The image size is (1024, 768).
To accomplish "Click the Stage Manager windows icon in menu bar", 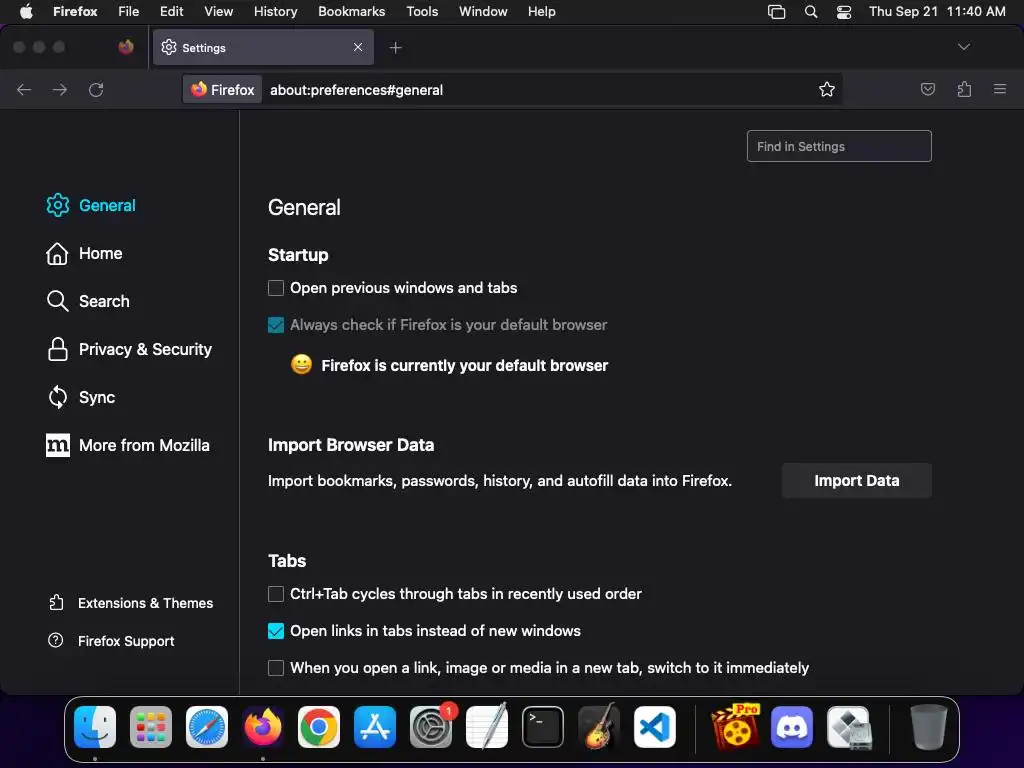I will click(776, 11).
